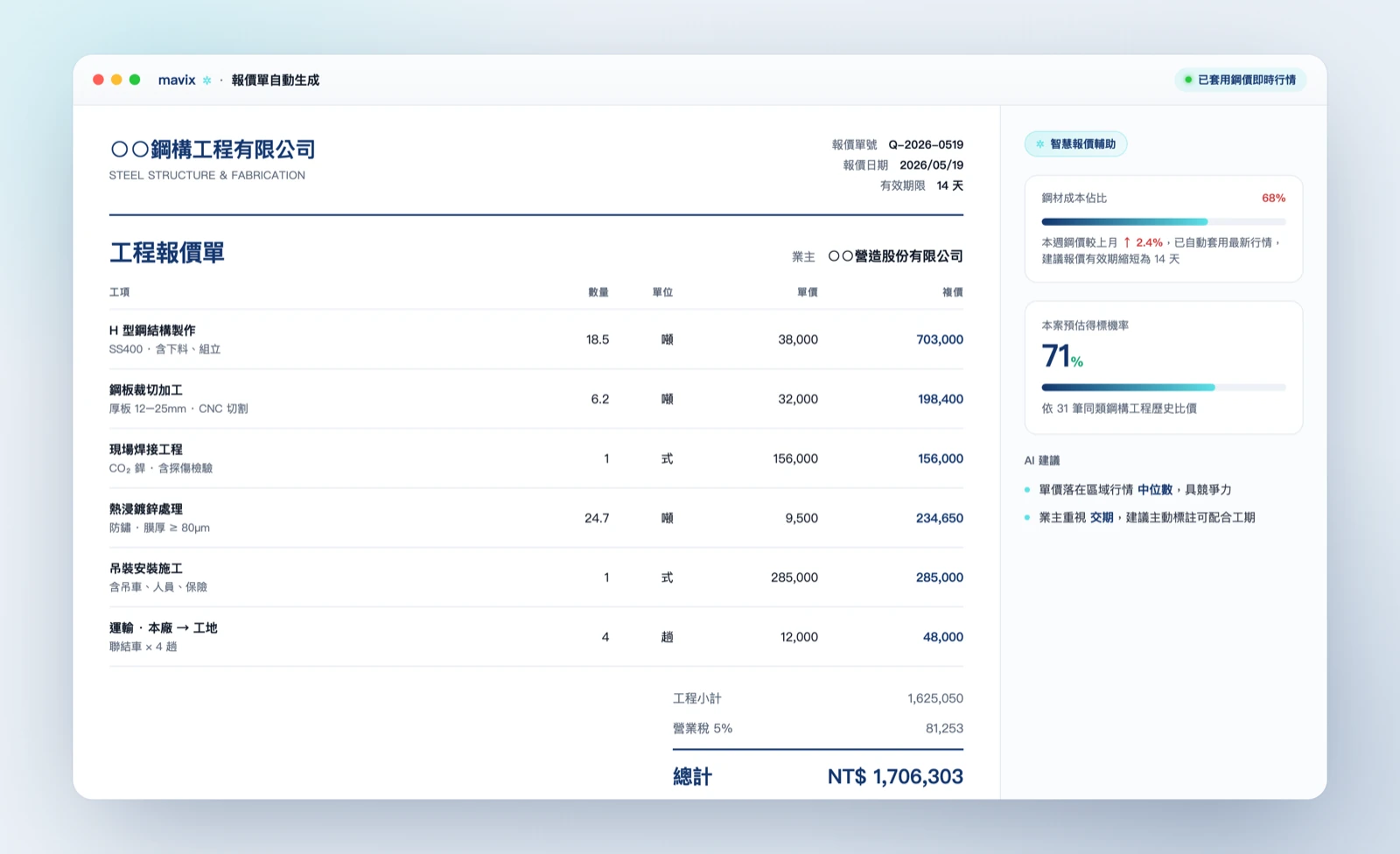
Task: Click the 報價單自動生成 window title
Action: tap(276, 80)
